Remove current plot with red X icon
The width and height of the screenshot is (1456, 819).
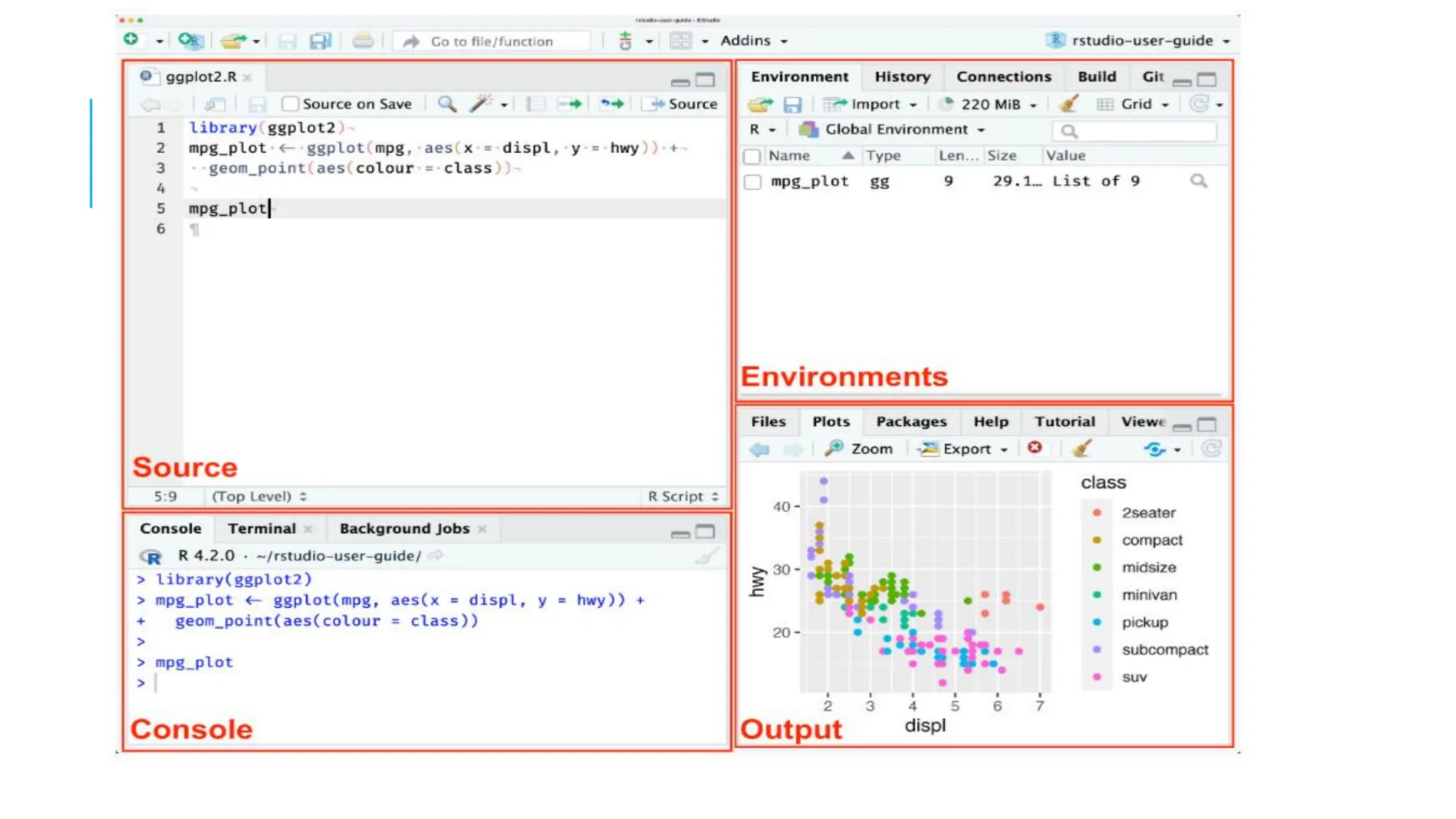coord(1034,448)
